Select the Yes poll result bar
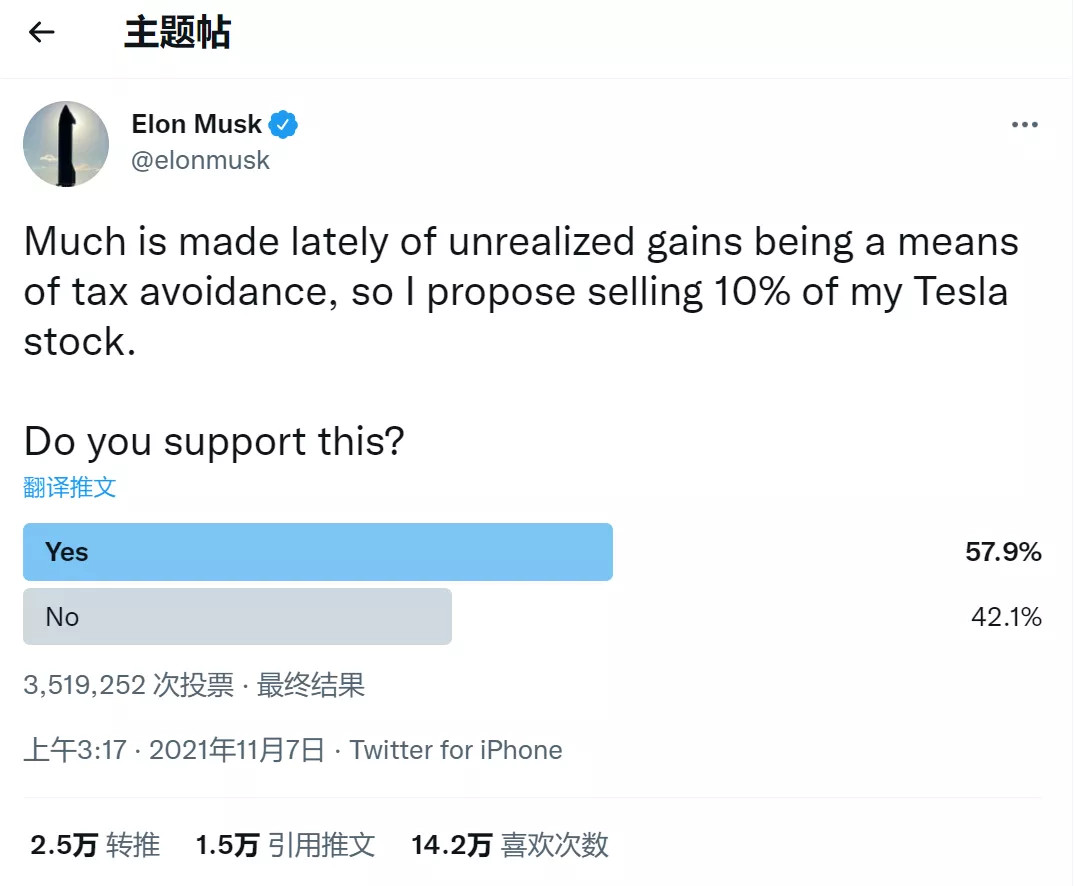The image size is (1074, 886). coord(318,552)
